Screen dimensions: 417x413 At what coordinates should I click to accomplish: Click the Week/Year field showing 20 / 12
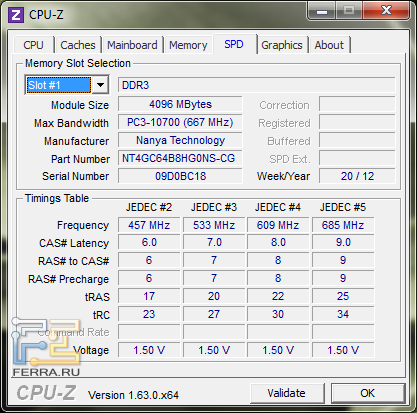[357, 176]
